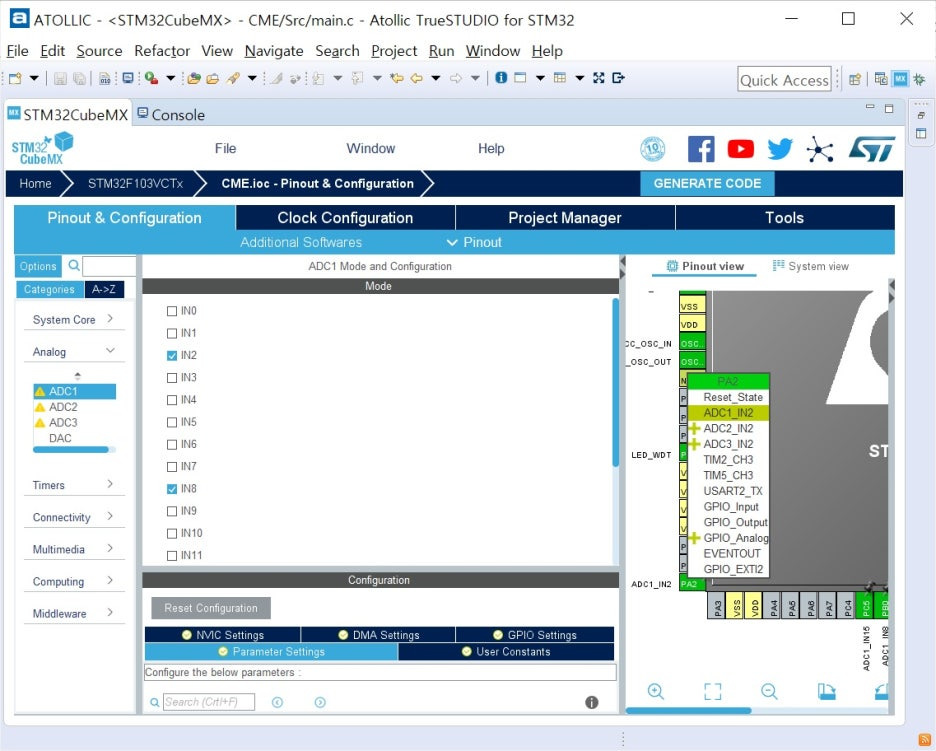Open the NVIC Settings tab button
Image resolution: width=936 pixels, height=751 pixels.
pyautogui.click(x=223, y=635)
